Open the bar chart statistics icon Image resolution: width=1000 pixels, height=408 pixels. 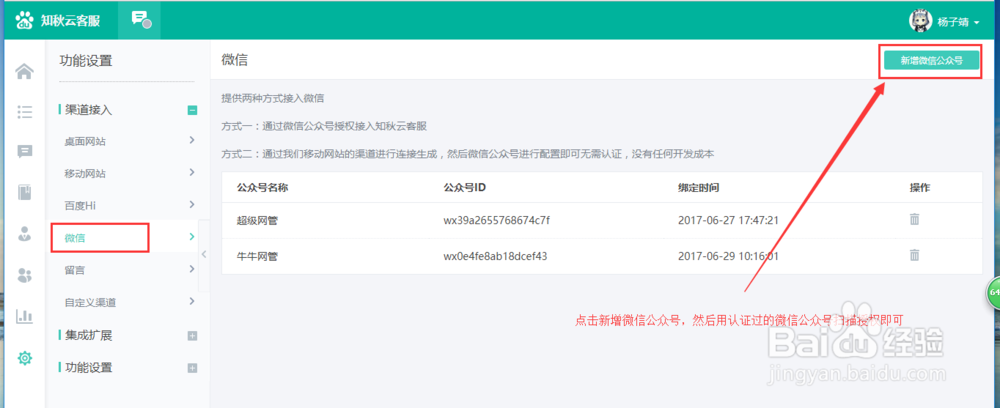click(x=24, y=316)
